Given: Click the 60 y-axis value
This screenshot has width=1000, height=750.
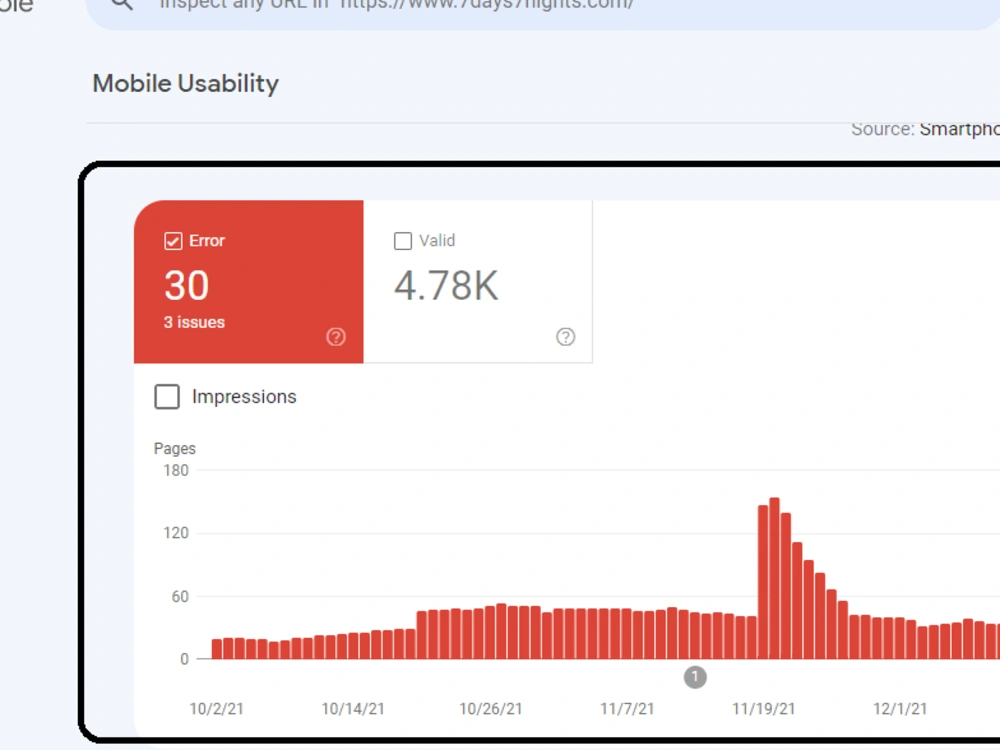Looking at the screenshot, I should (x=180, y=597).
